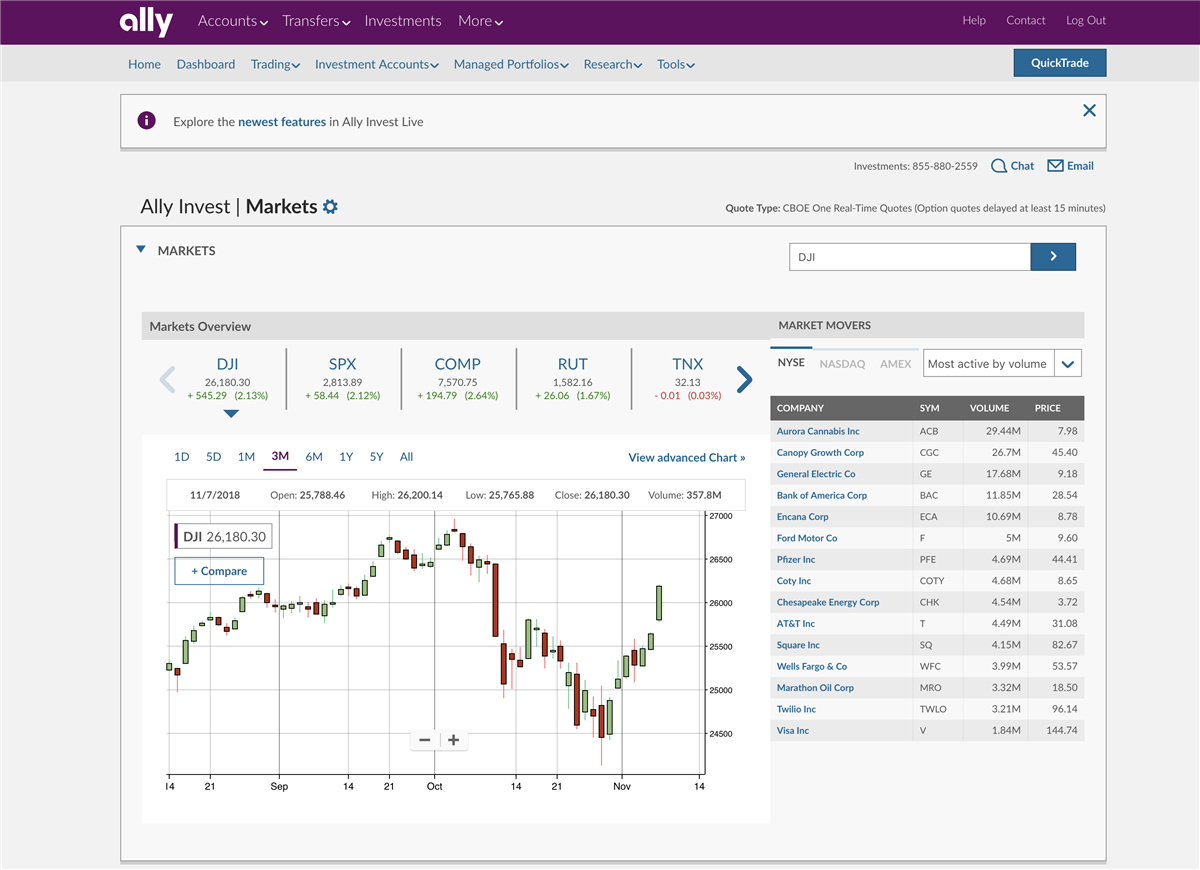Select the NYSE market movers tab

pyautogui.click(x=791, y=363)
